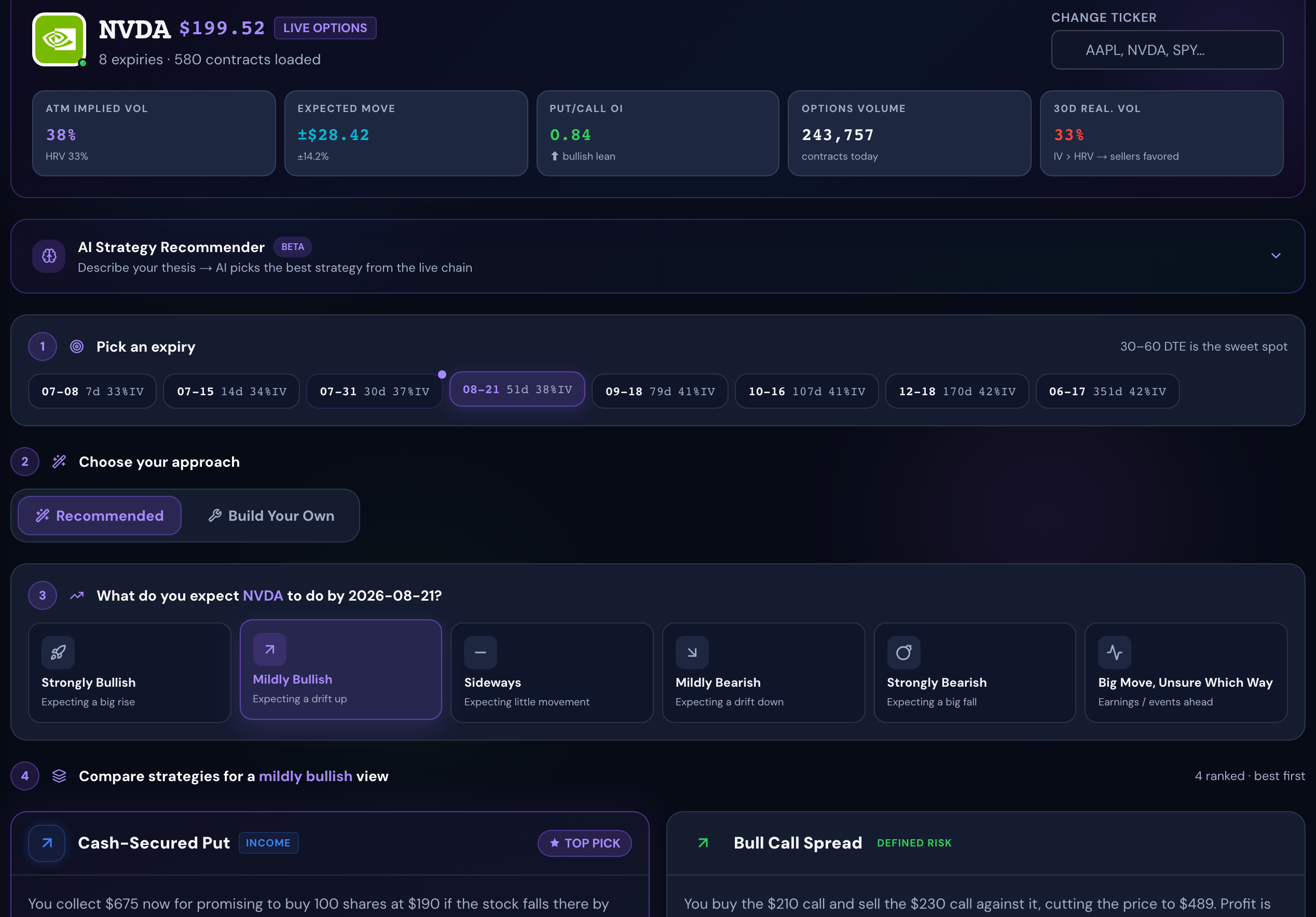Click the bullish lean up-arrow icon
The image size is (1316, 917).
coord(554,156)
